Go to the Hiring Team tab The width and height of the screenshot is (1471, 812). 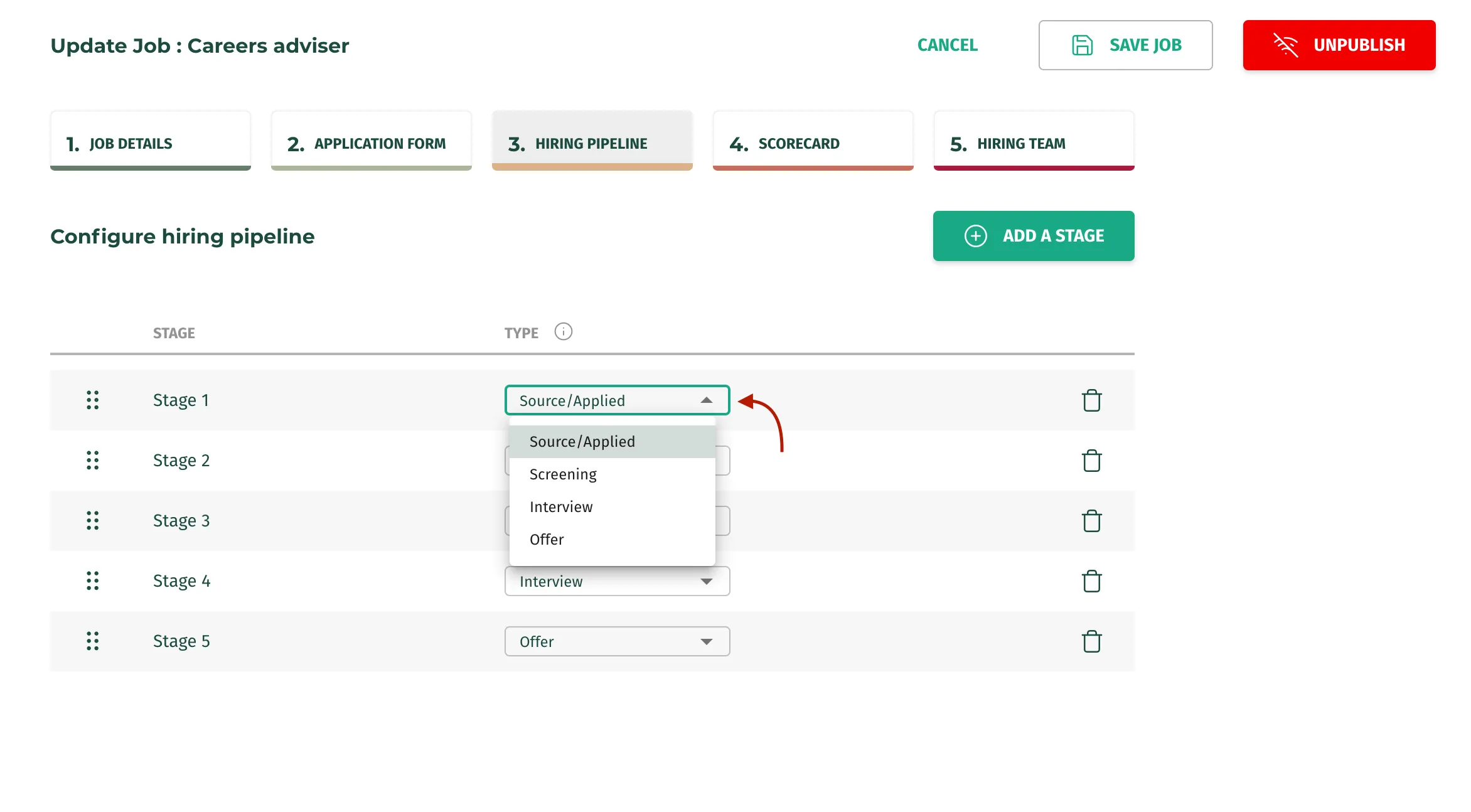click(x=1034, y=141)
